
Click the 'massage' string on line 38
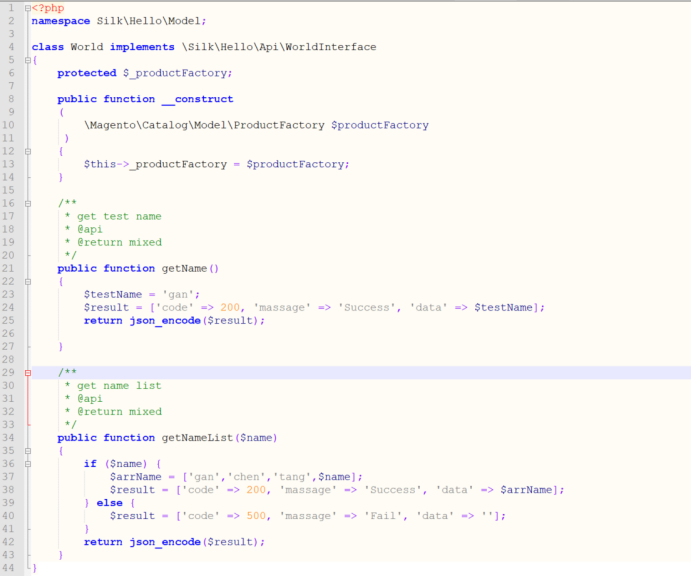click(308, 490)
